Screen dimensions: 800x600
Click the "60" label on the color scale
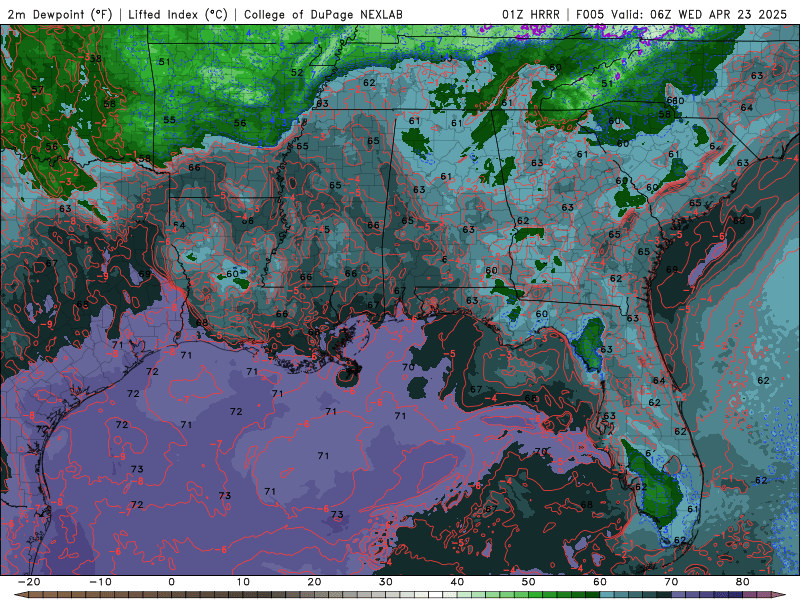[x=600, y=582]
